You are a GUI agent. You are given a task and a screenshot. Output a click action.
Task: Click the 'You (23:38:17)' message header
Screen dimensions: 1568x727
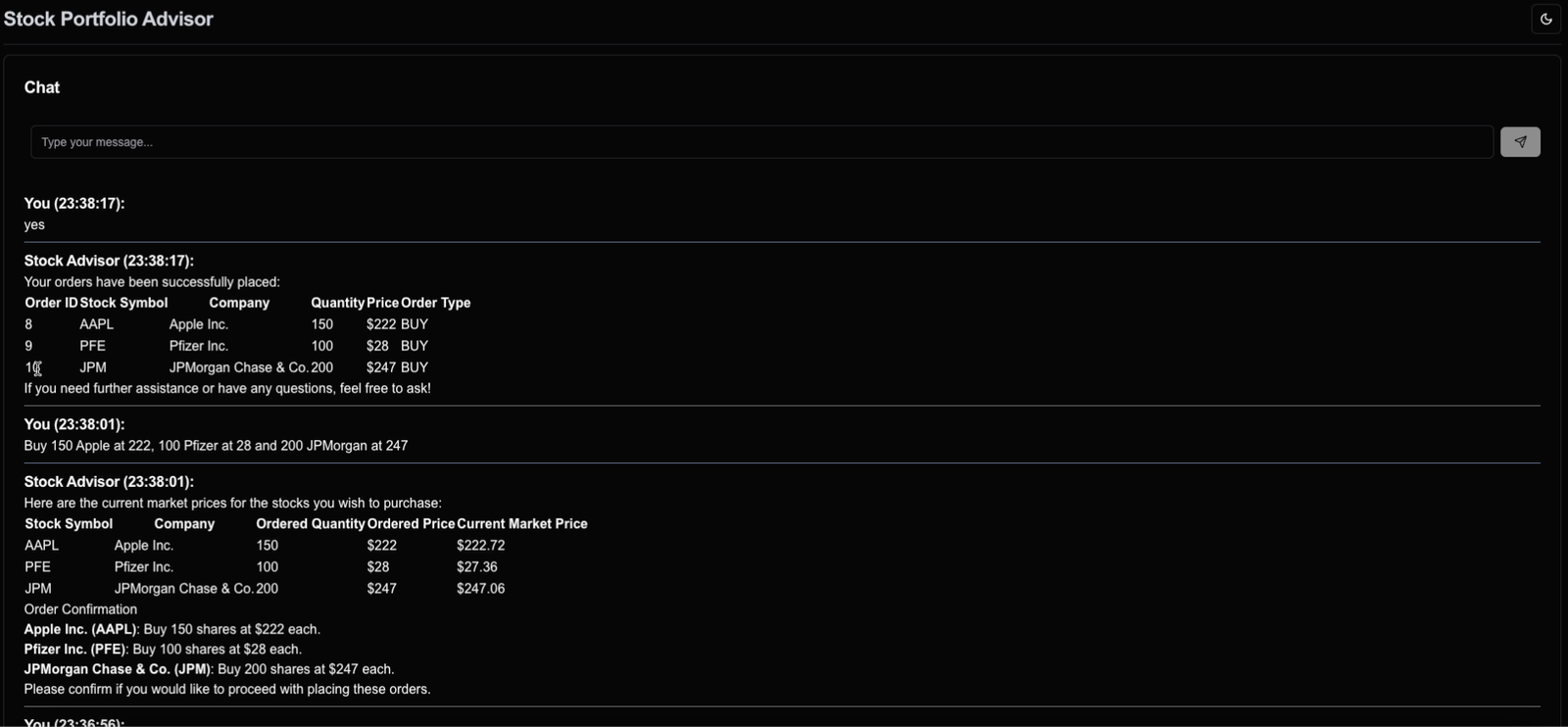(x=74, y=203)
